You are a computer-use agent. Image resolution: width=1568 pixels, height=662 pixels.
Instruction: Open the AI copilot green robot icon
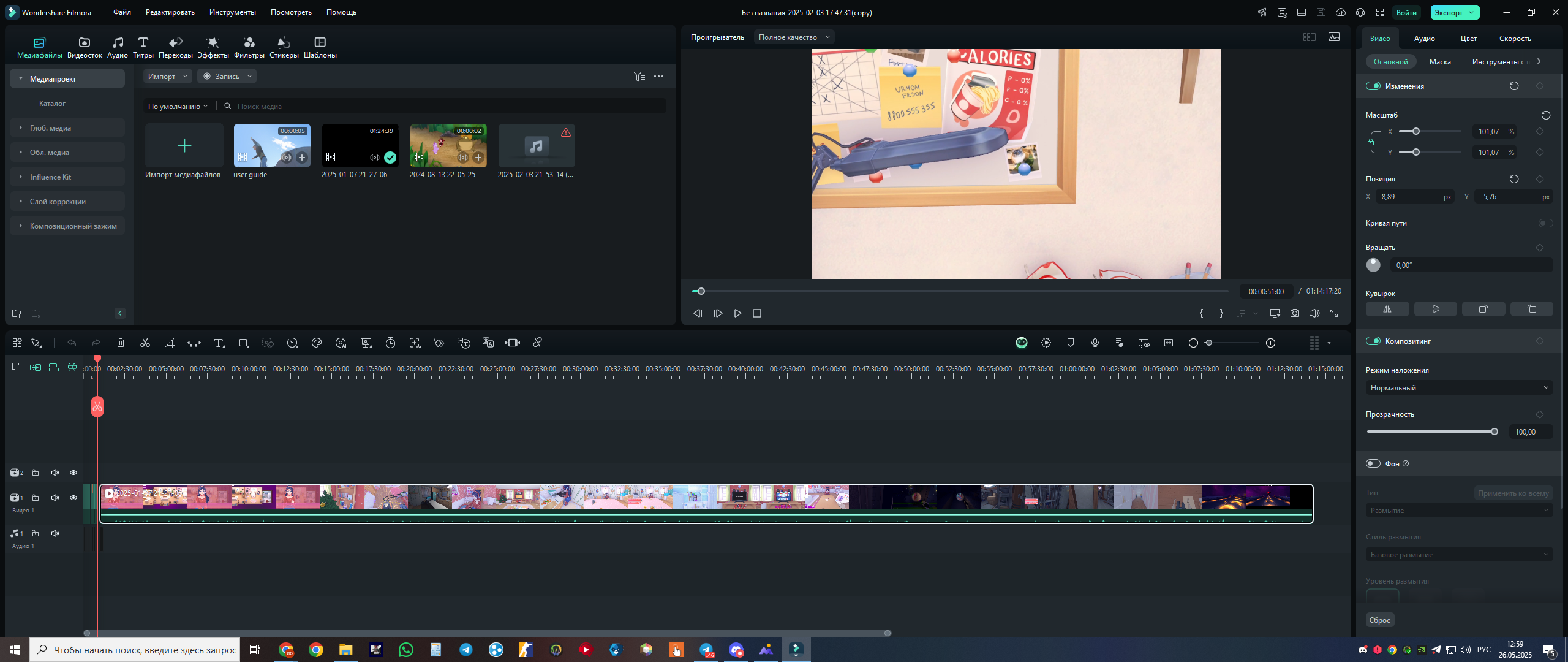[1021, 343]
